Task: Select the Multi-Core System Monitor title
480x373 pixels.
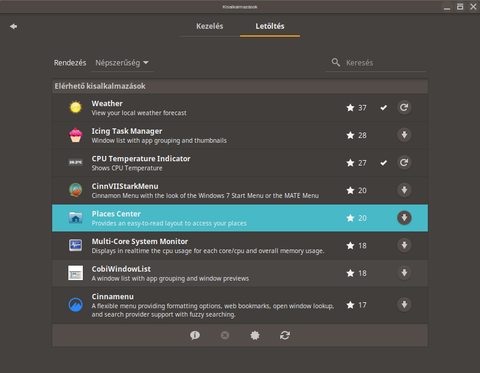Action: pyautogui.click(x=140, y=241)
